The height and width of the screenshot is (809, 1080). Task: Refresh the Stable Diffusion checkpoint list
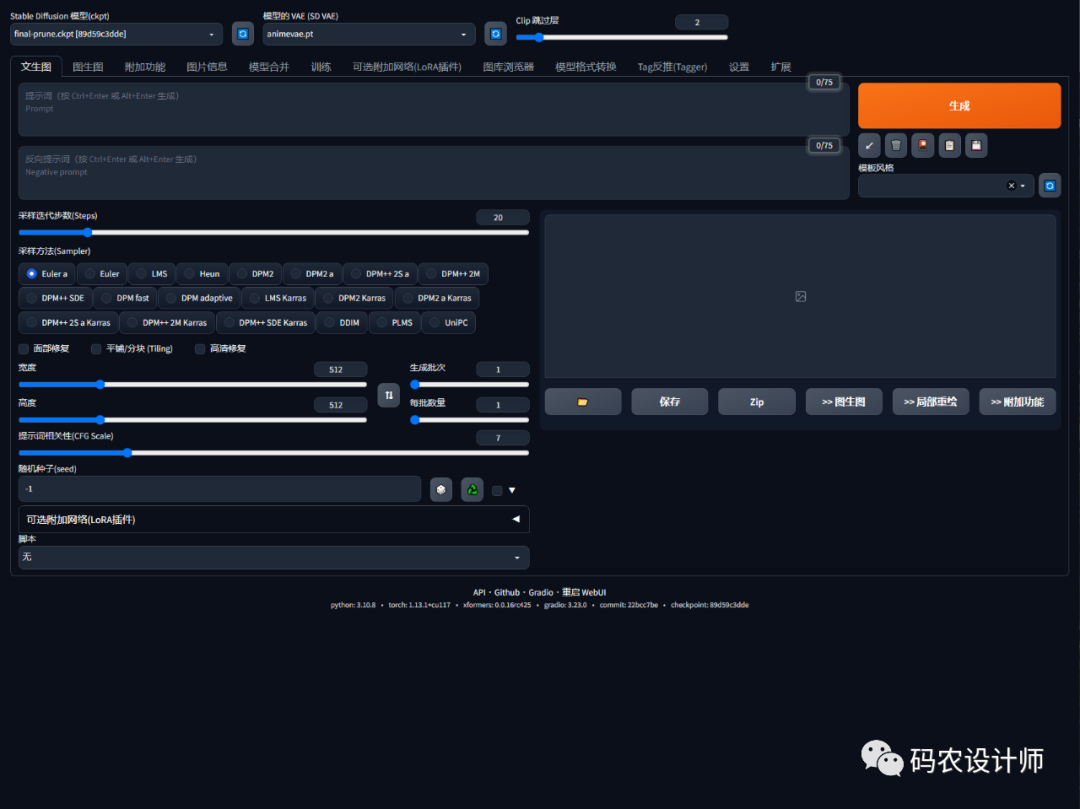point(242,34)
